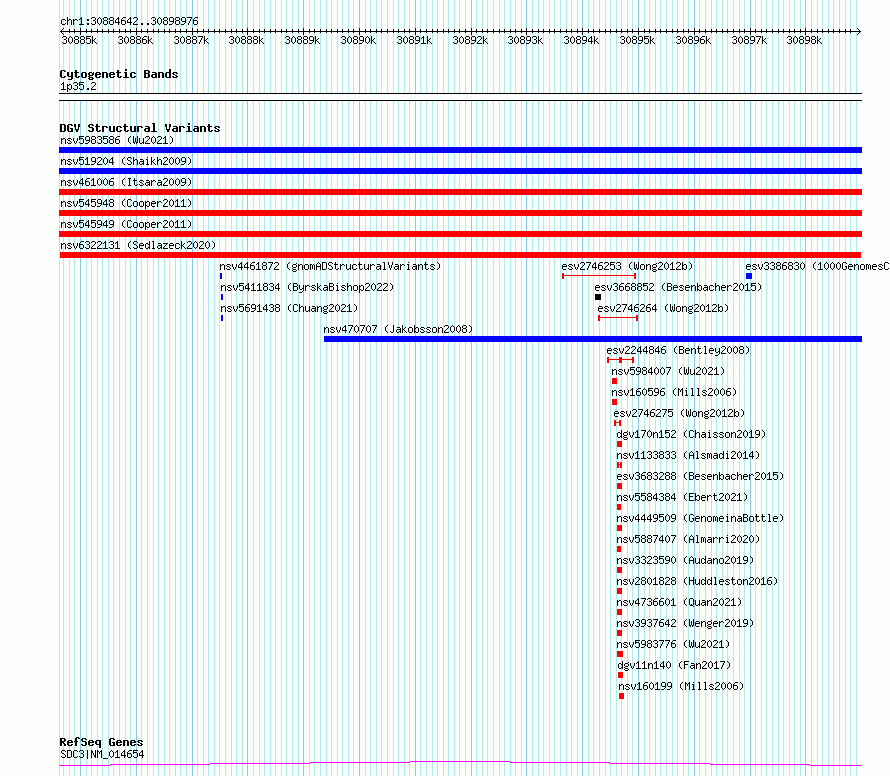Click the esv3668852 (Besenbacher2015) black marker

tap(598, 297)
